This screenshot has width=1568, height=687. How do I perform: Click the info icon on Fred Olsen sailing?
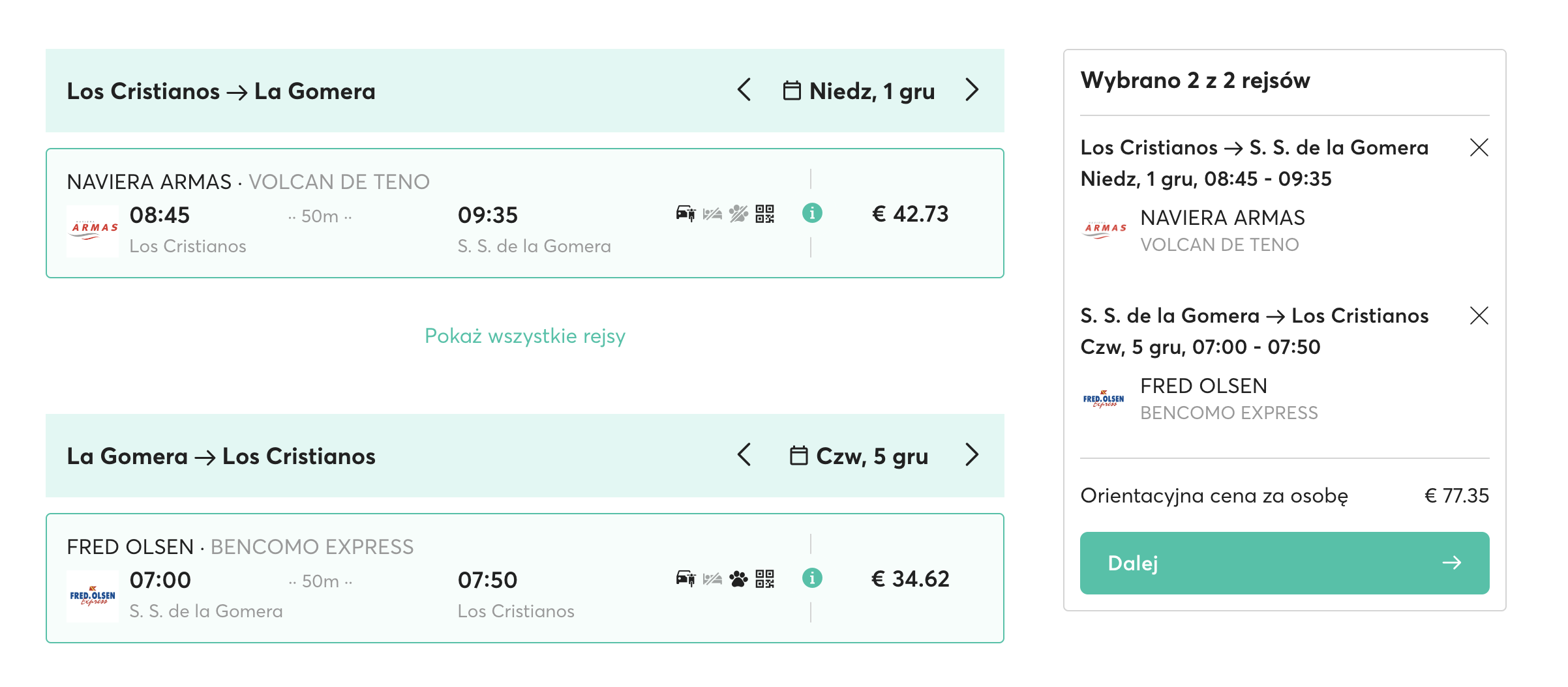click(812, 578)
